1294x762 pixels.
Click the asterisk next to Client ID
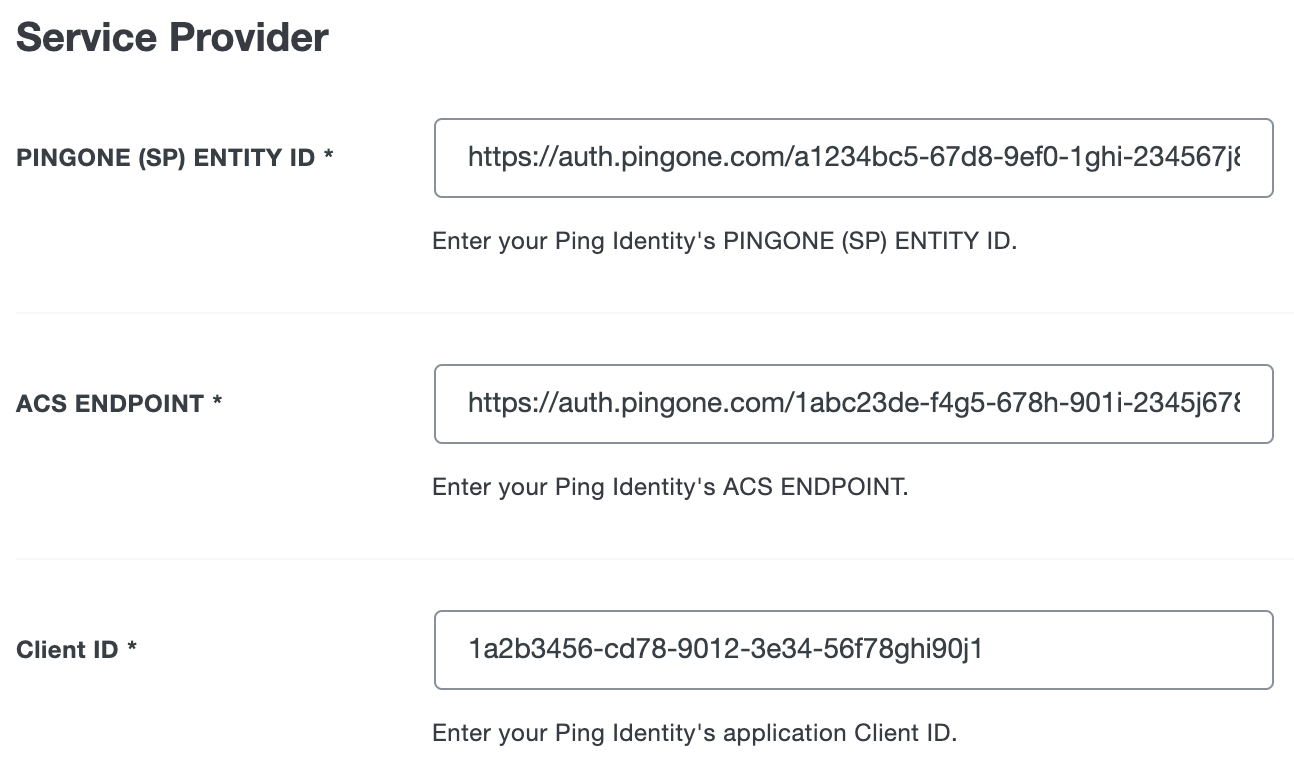pos(129,649)
